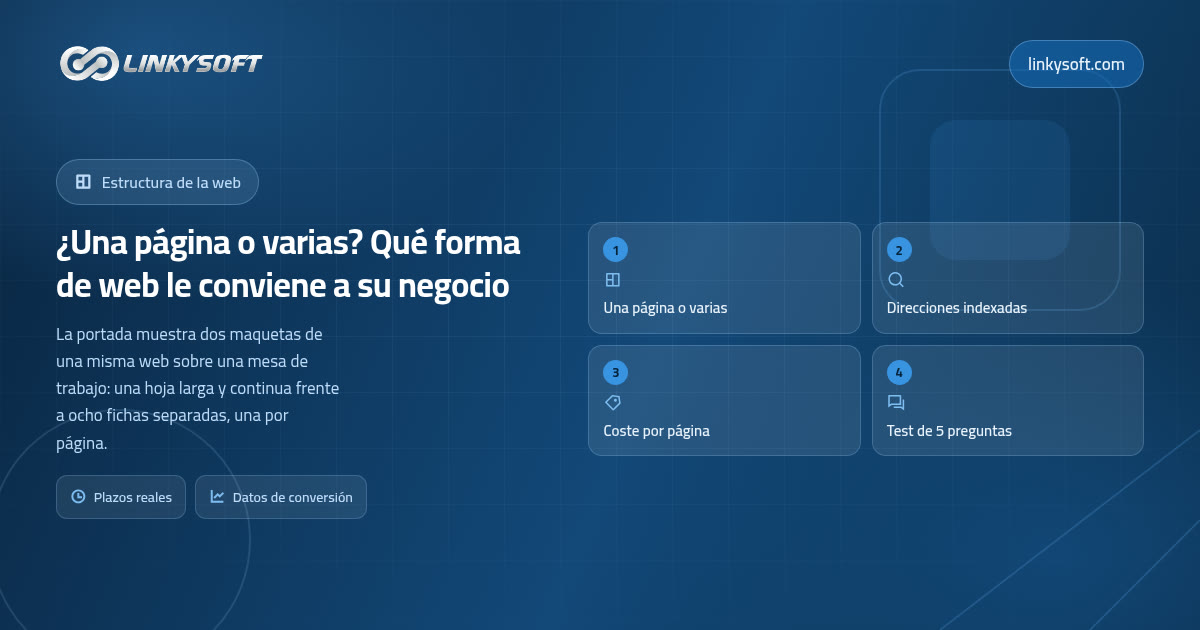Select the Estructura de la web tag
1200x630 pixels.
click(x=157, y=182)
